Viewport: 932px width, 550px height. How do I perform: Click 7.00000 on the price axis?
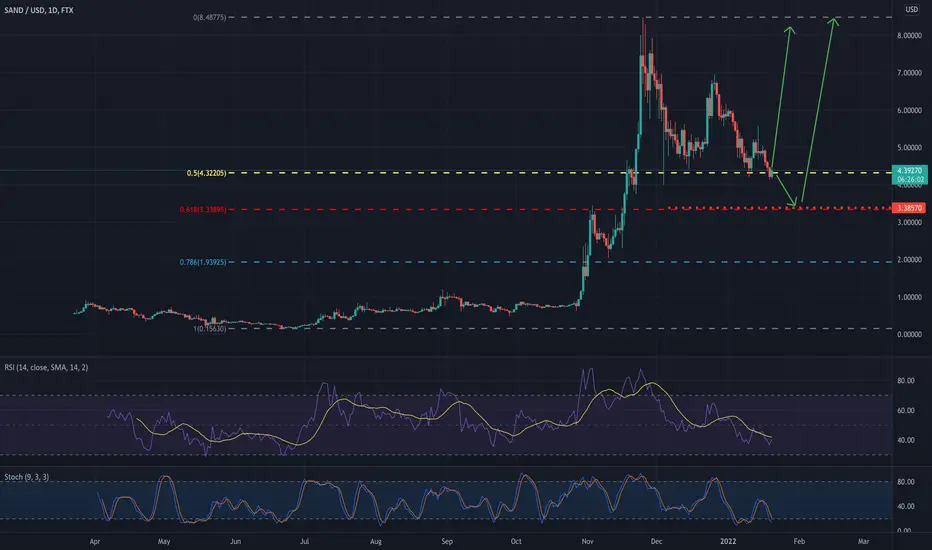[x=909, y=73]
